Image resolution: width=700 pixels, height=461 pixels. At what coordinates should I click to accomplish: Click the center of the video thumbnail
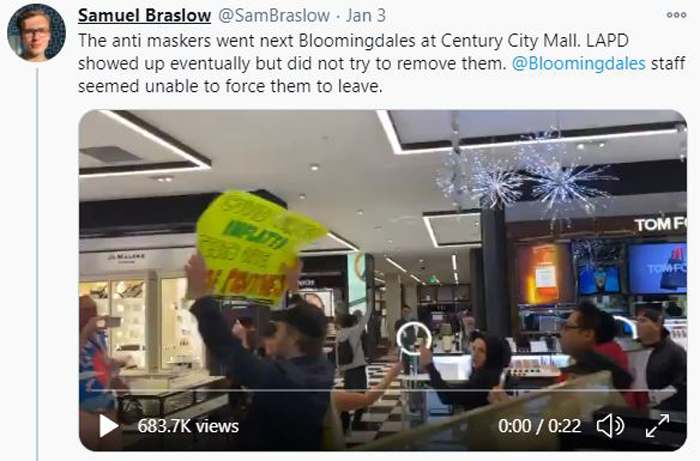(383, 280)
